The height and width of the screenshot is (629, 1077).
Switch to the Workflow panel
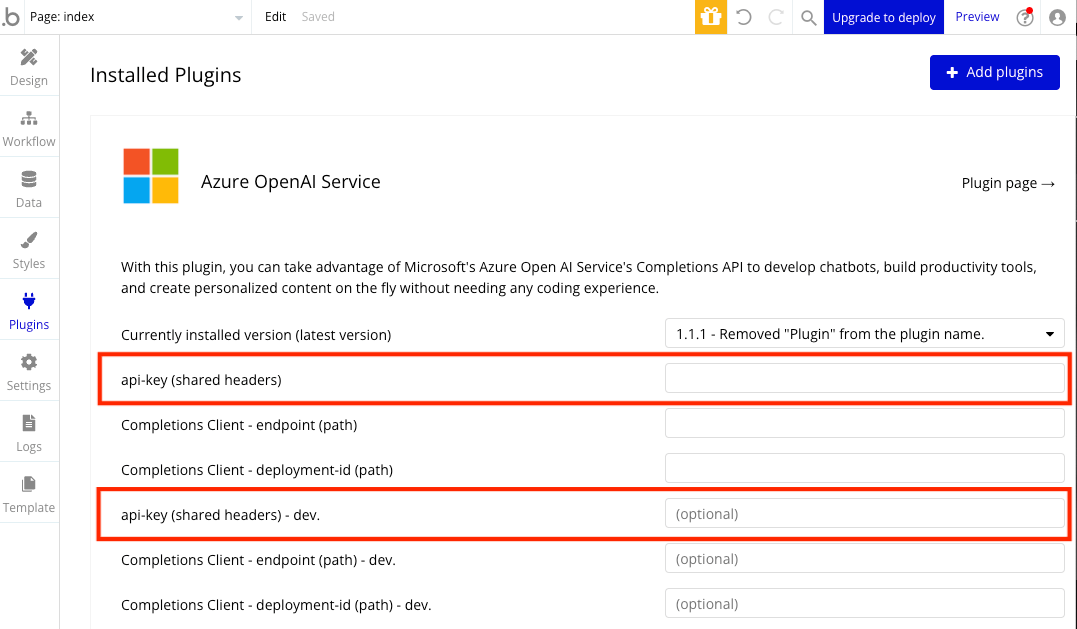click(x=28, y=128)
